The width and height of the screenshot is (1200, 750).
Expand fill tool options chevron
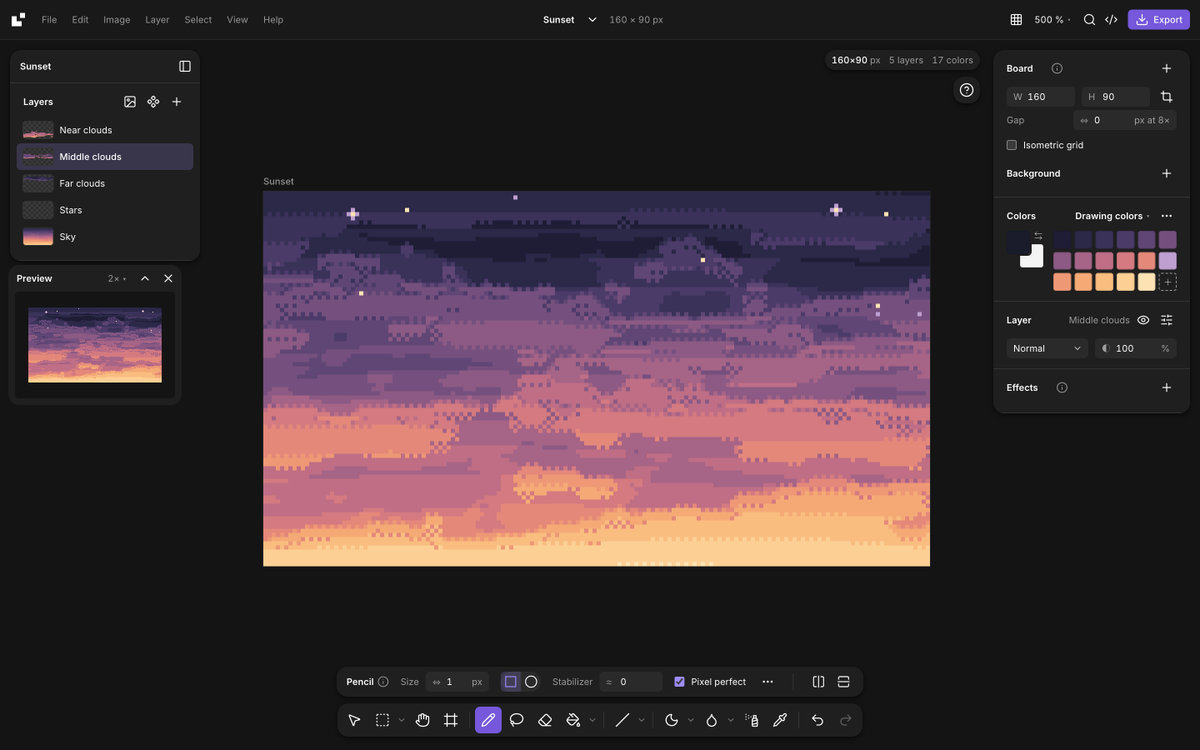pyautogui.click(x=592, y=720)
